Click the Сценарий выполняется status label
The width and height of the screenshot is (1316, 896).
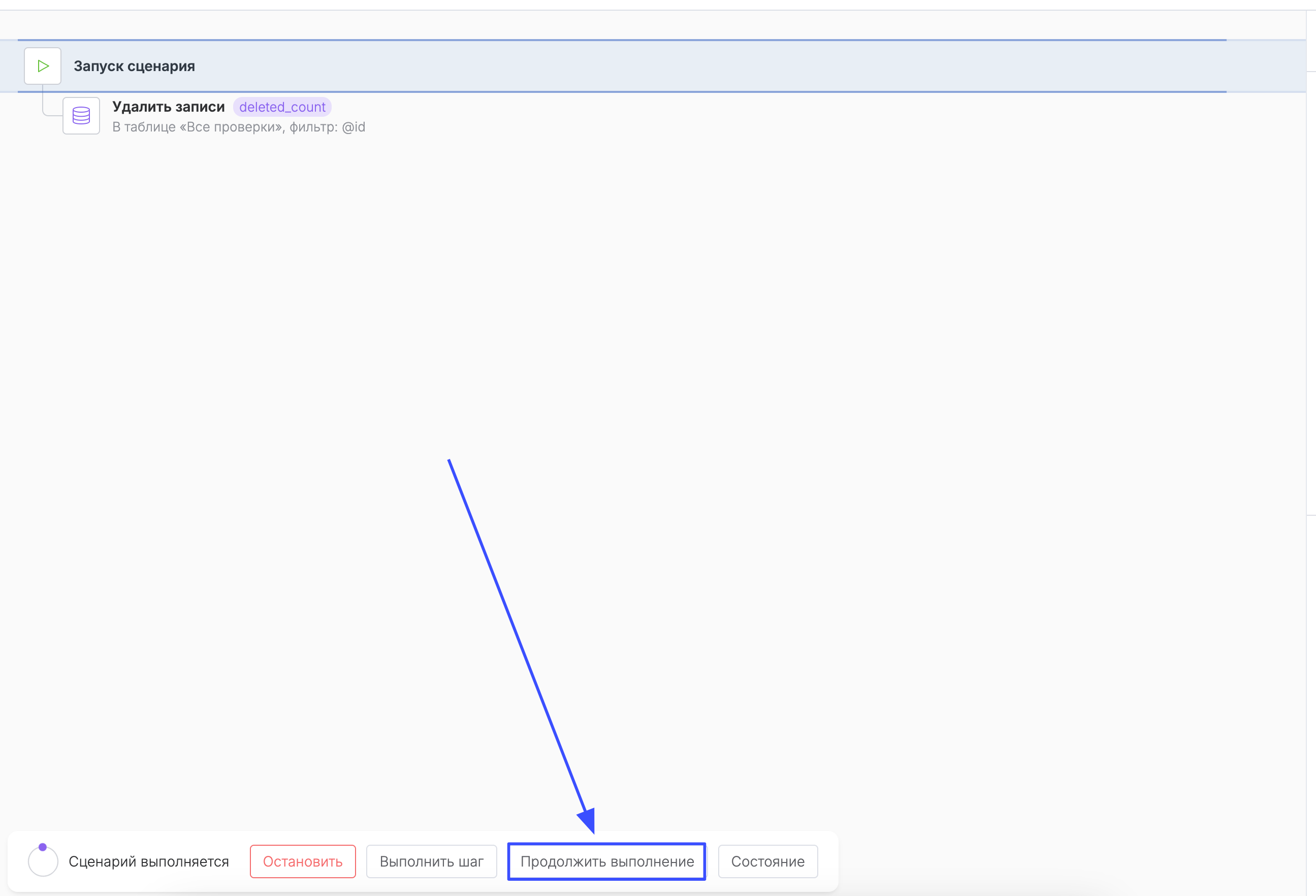pyautogui.click(x=148, y=861)
